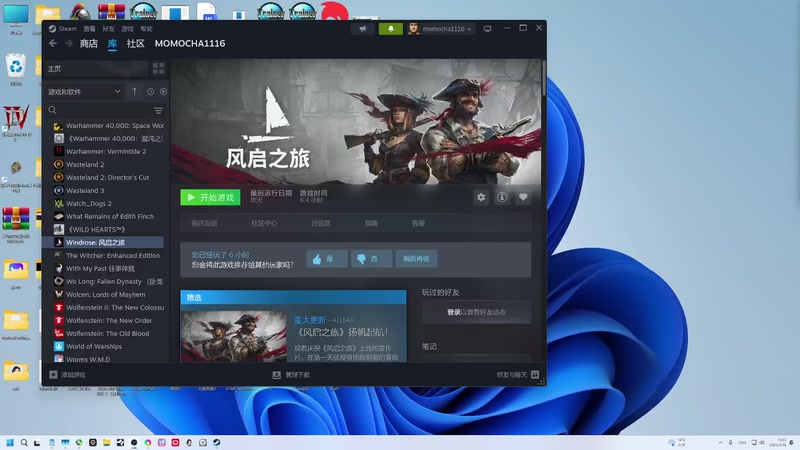Reverse sort order using the up arrow
The width and height of the screenshot is (800, 450).
coord(134,91)
